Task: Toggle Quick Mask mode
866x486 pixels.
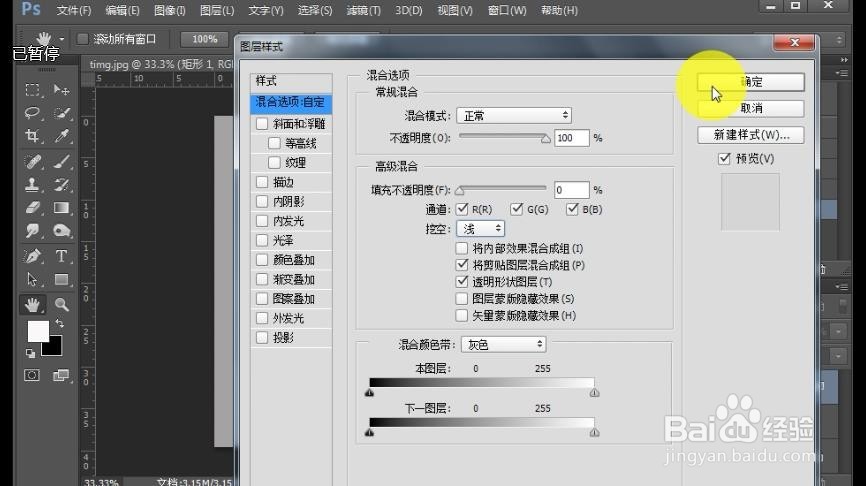Action: pyautogui.click(x=31, y=376)
